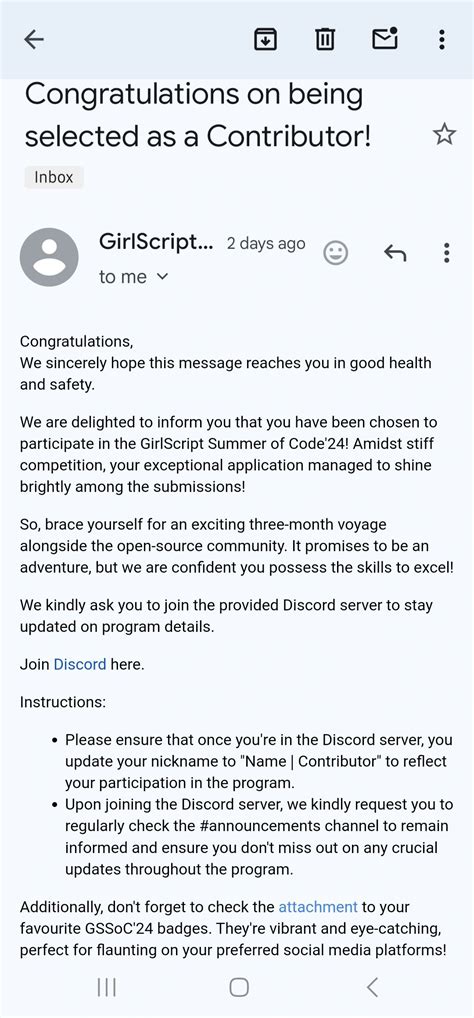
Task: Follow the attachment hyperlink
Action: click(x=318, y=906)
